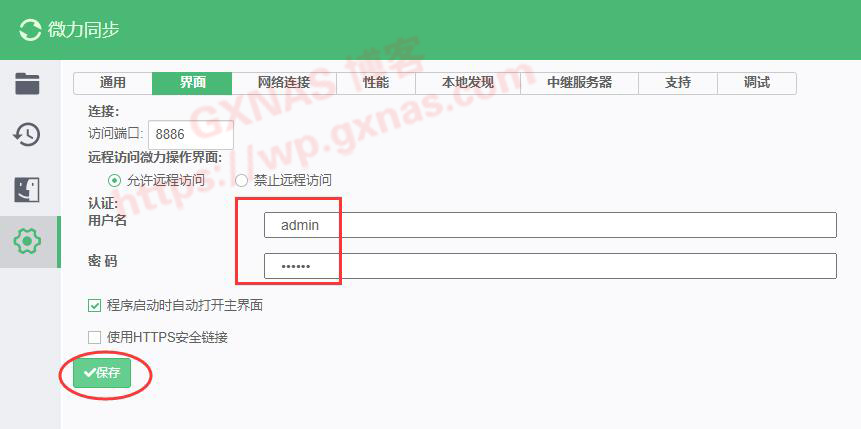Open the history clock icon in sidebar

[x=27, y=135]
